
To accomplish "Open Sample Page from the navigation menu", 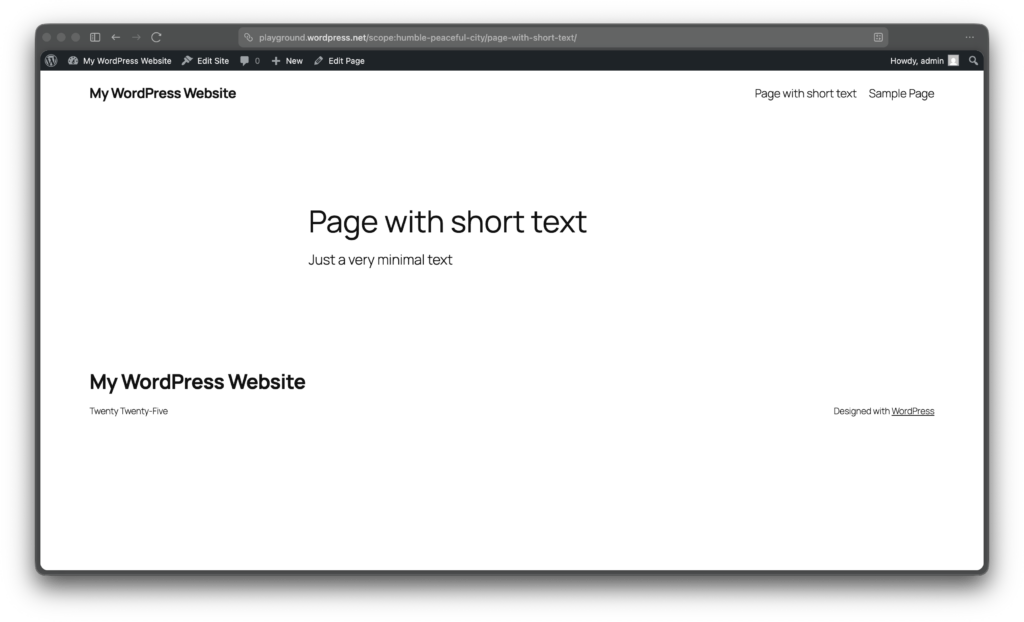I will pyautogui.click(x=901, y=93).
